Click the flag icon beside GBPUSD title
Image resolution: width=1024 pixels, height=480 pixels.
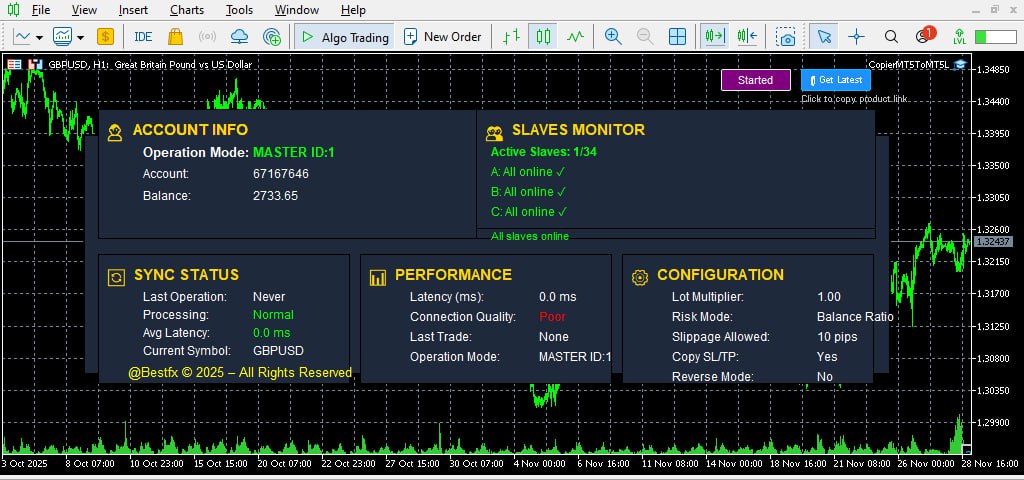click(x=14, y=65)
